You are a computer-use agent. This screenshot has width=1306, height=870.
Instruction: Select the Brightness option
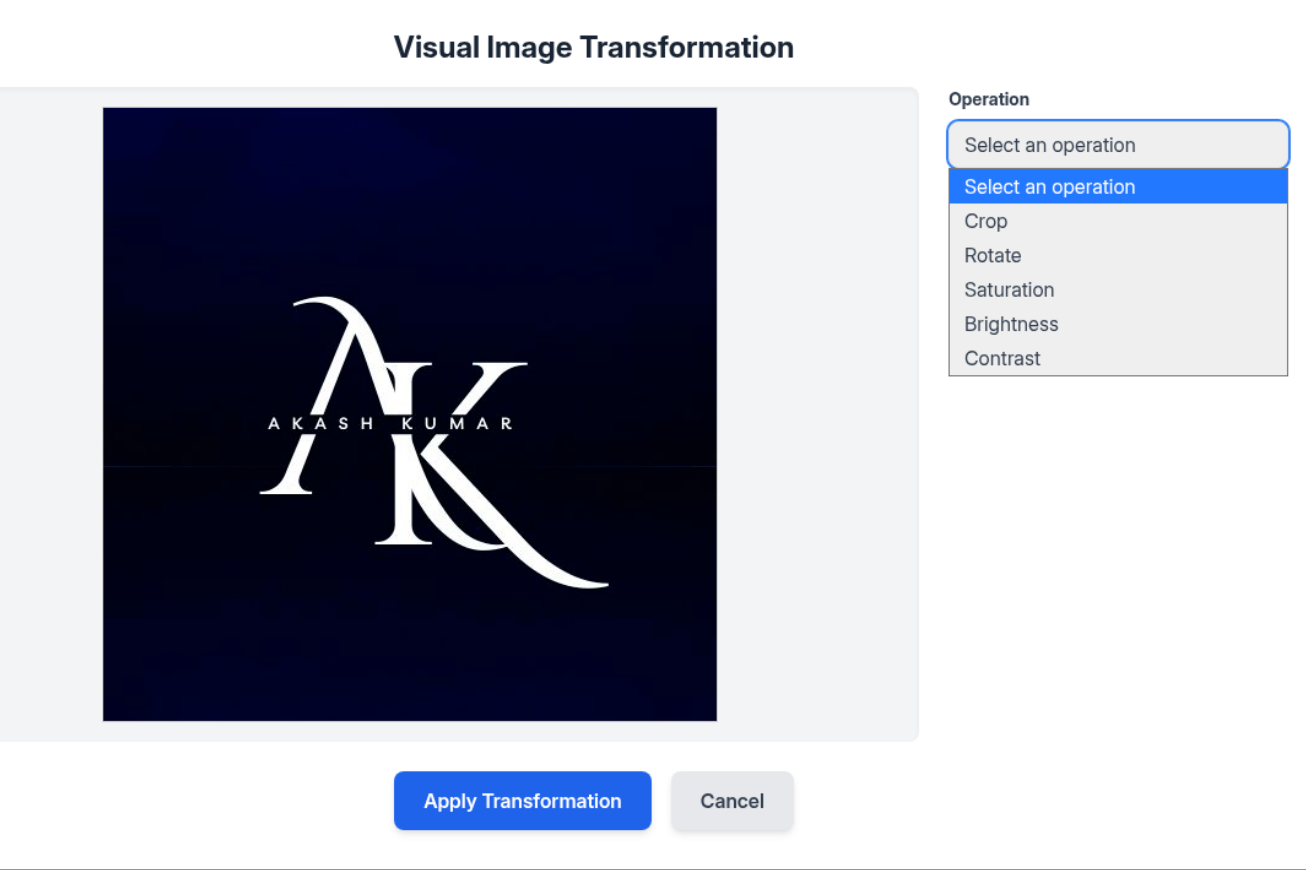[1118, 324]
